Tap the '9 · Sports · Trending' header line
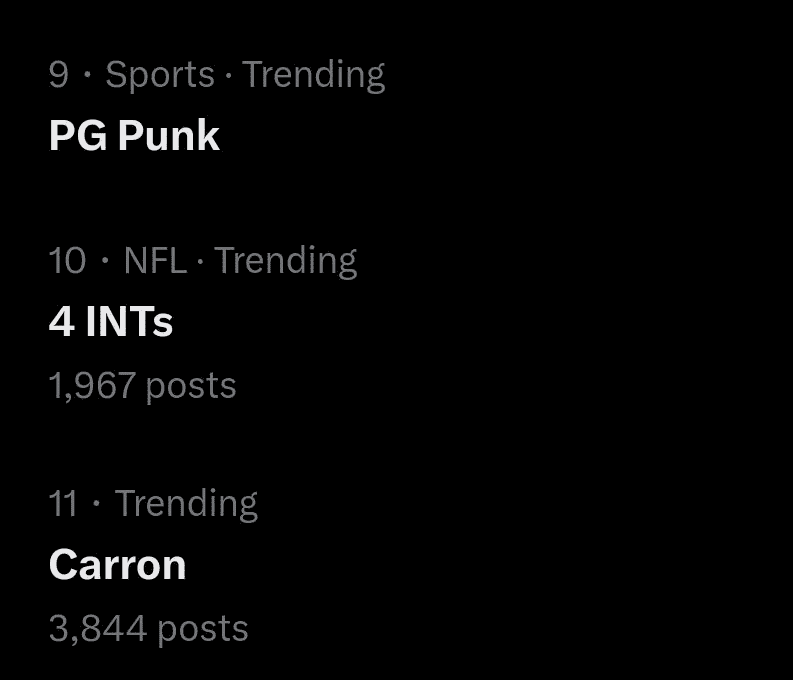The height and width of the screenshot is (680, 793). click(x=216, y=75)
